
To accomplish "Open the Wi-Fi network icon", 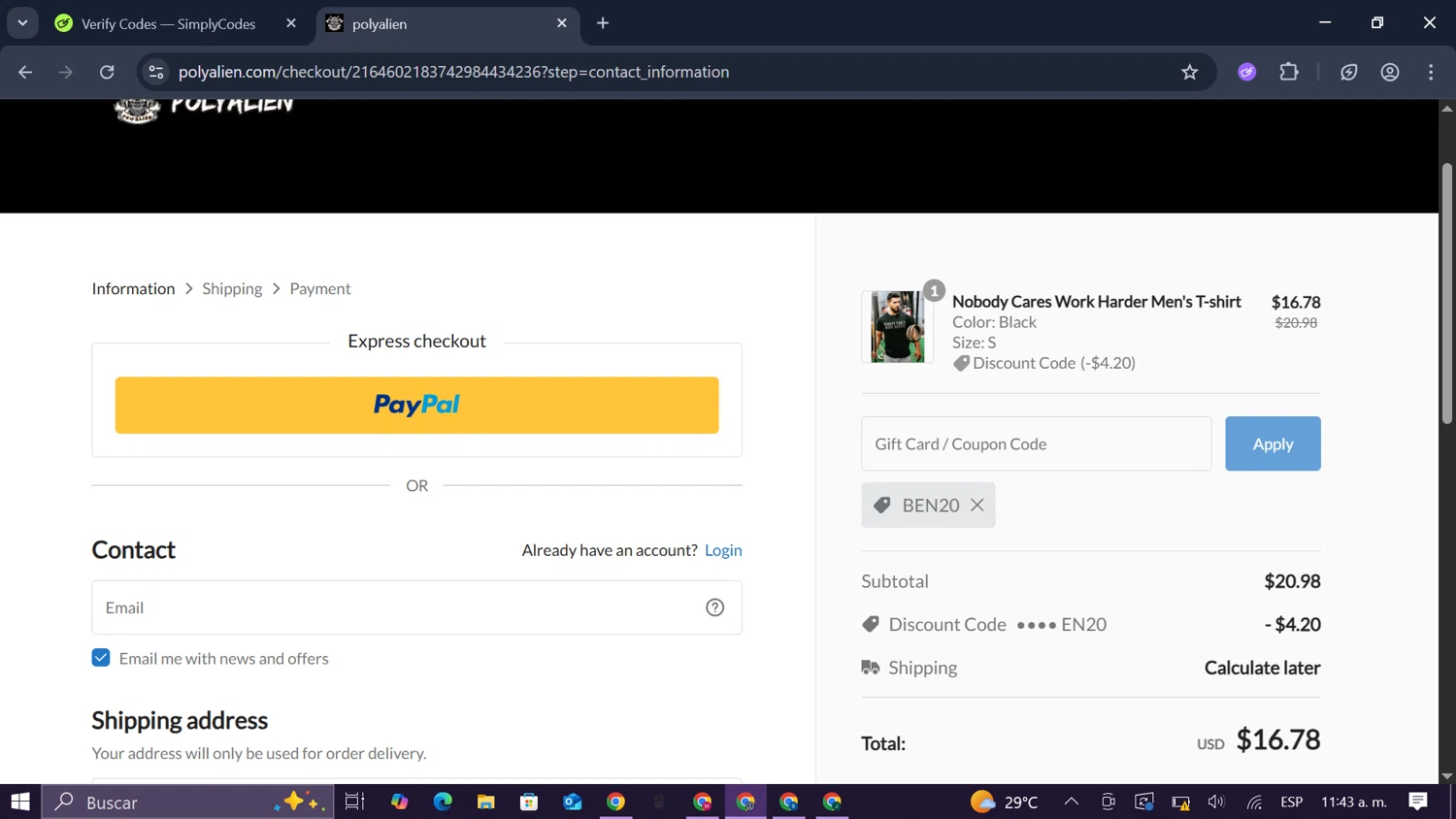I will pos(1254,802).
